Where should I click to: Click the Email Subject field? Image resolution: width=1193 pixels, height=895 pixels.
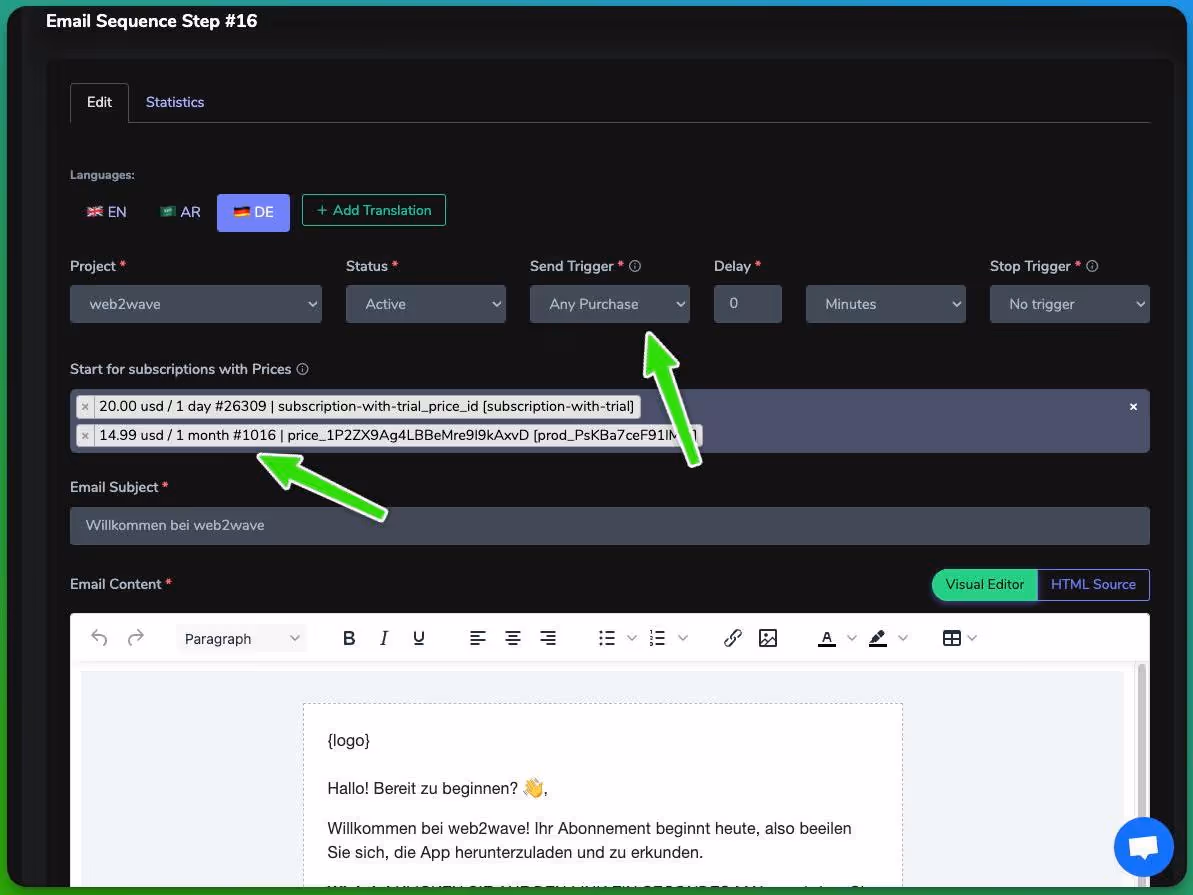click(x=609, y=526)
